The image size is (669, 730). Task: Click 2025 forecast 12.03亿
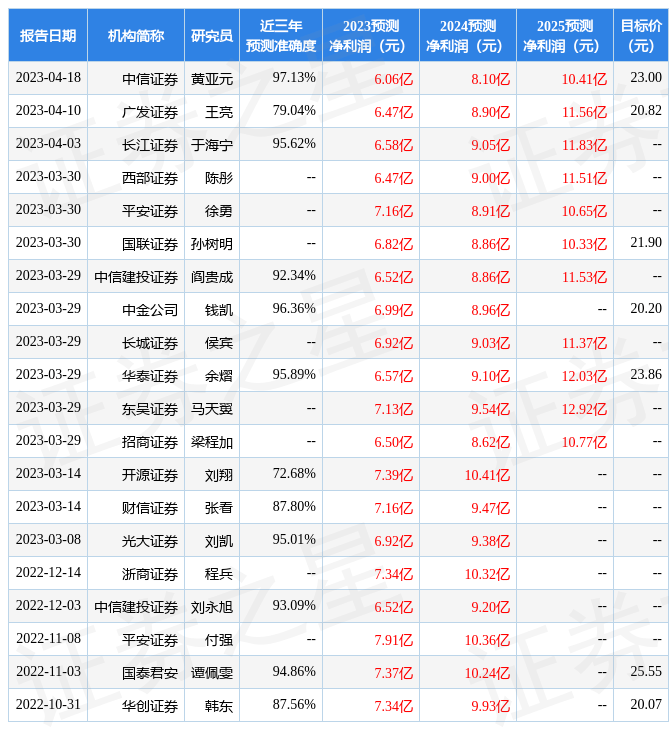click(x=584, y=377)
